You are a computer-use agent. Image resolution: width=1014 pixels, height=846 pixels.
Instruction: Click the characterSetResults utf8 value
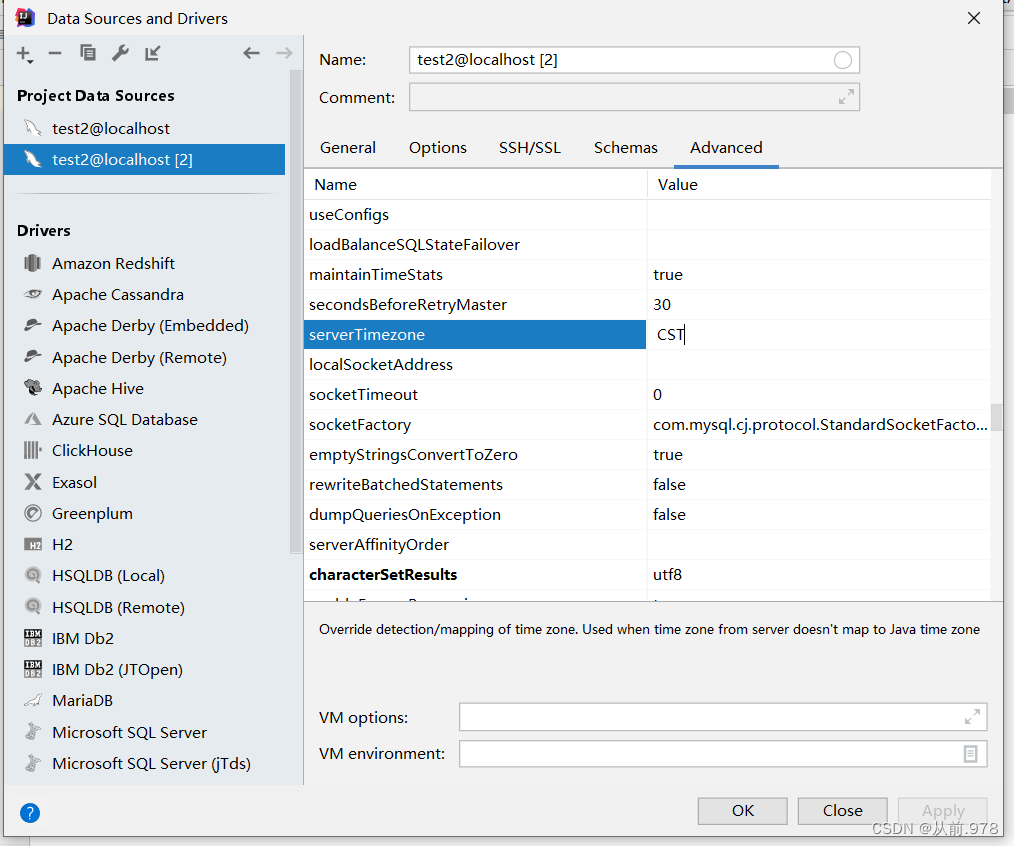[667, 574]
